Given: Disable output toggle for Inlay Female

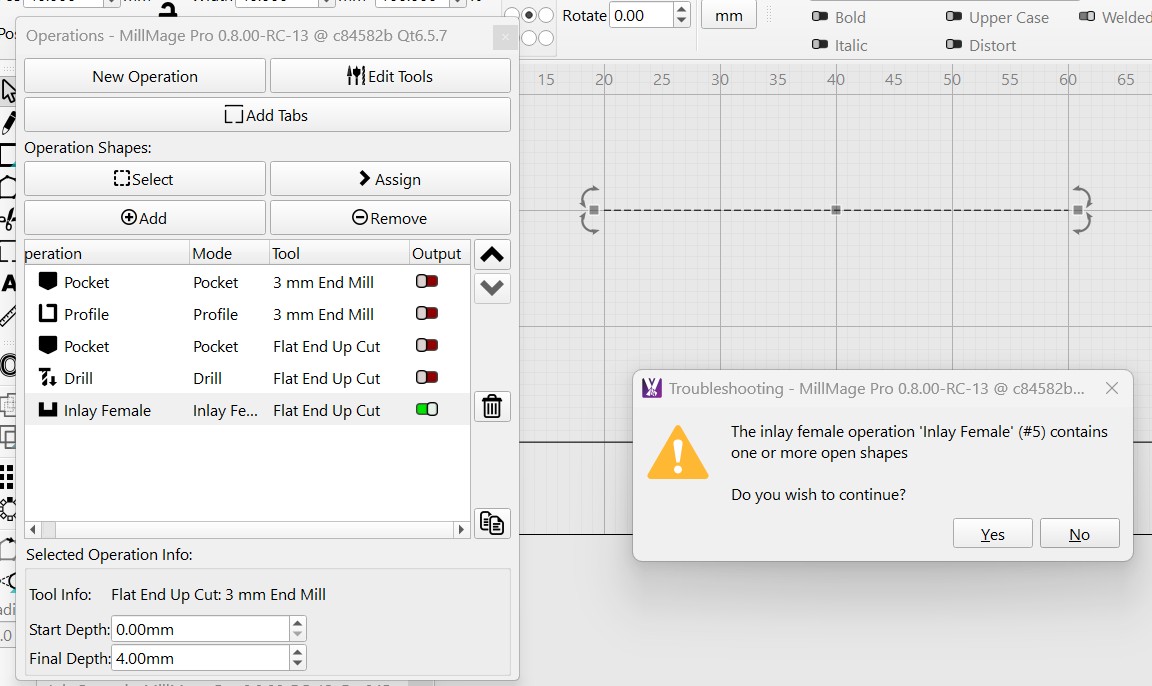Looking at the screenshot, I should (x=427, y=410).
